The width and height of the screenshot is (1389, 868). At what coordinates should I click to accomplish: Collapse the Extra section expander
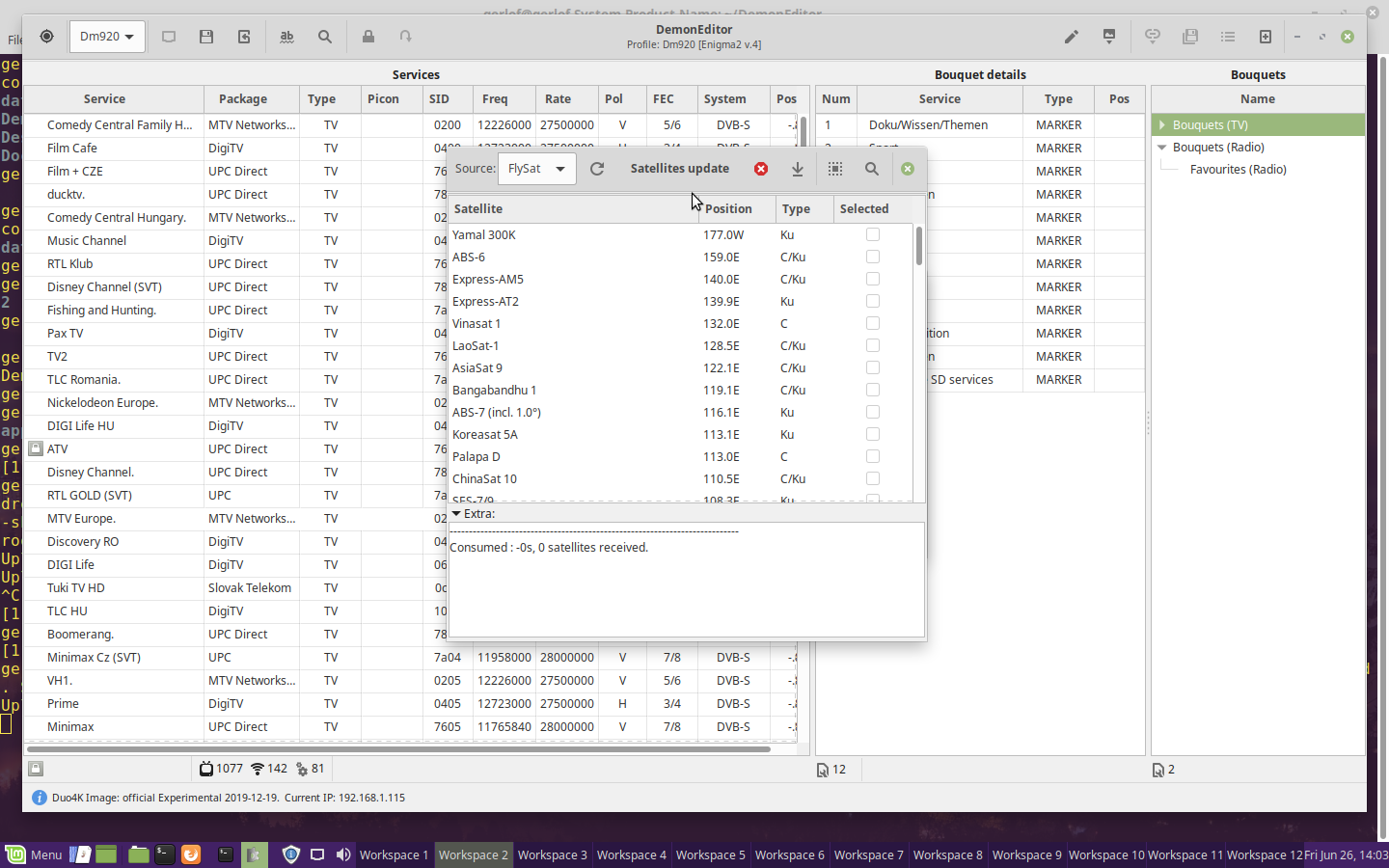[456, 514]
